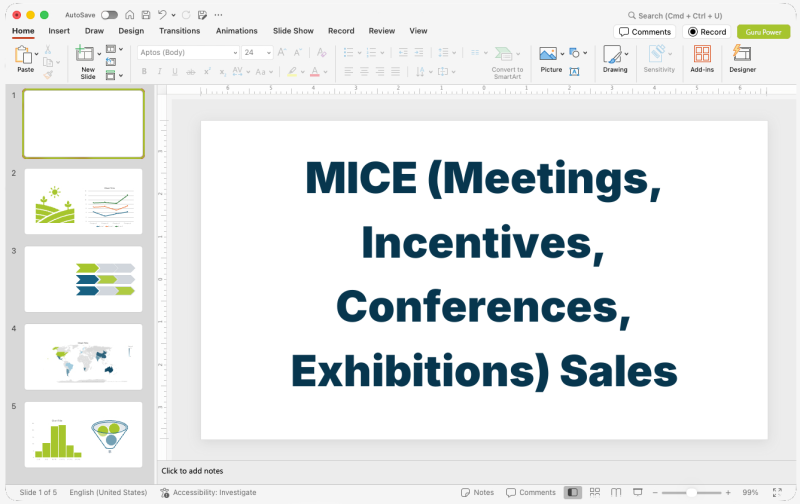Click Decrease Font Size icon
The image size is (800, 504).
point(297,52)
